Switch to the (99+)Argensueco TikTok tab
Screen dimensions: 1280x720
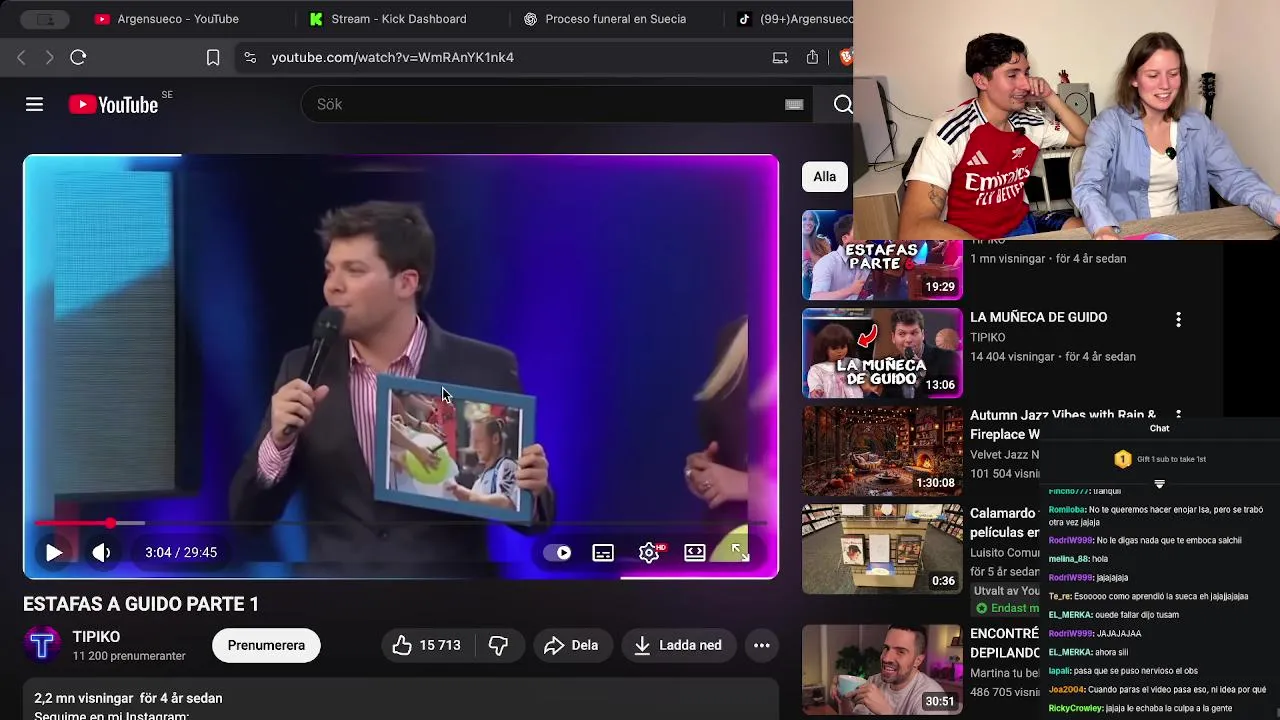[x=795, y=19]
